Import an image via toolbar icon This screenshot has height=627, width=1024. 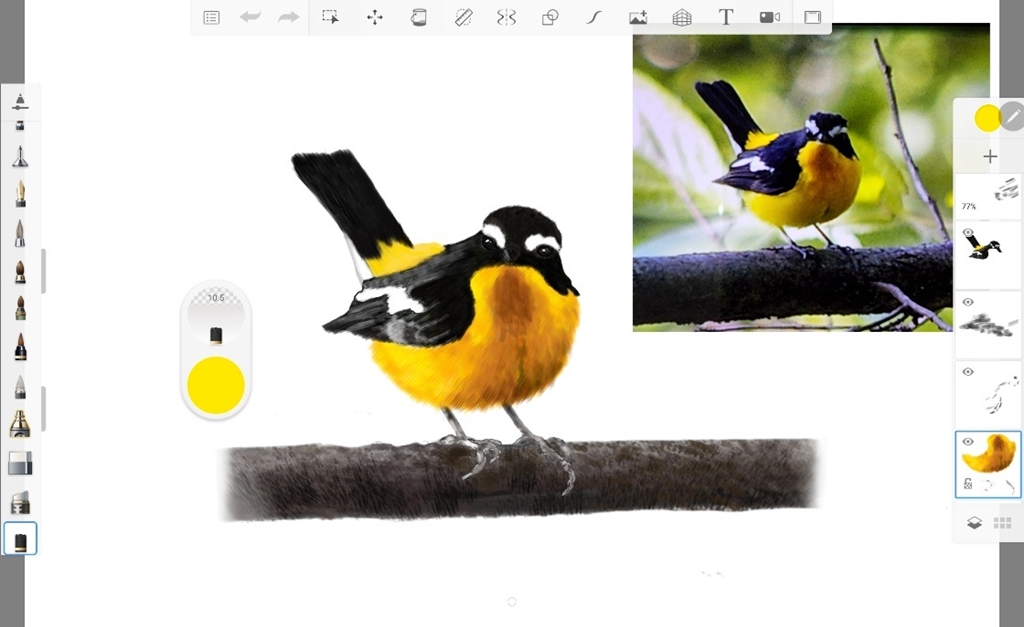pyautogui.click(x=637, y=18)
